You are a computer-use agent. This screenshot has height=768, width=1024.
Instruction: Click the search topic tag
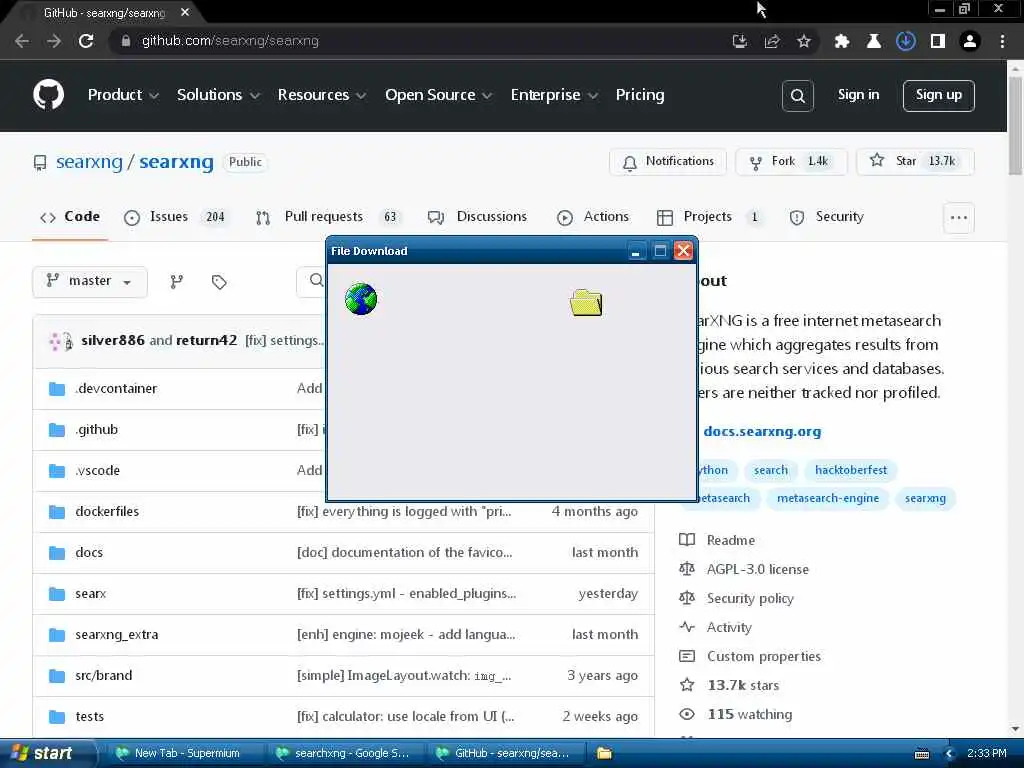tap(771, 470)
